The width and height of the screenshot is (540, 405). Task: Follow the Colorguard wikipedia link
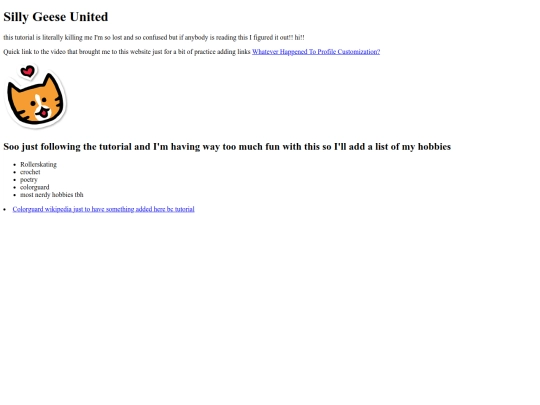point(103,209)
